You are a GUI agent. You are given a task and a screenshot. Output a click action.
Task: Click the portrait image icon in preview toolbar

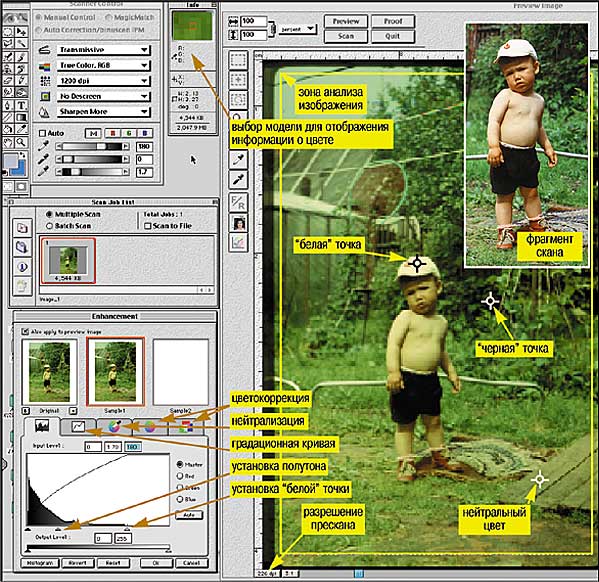point(239,222)
